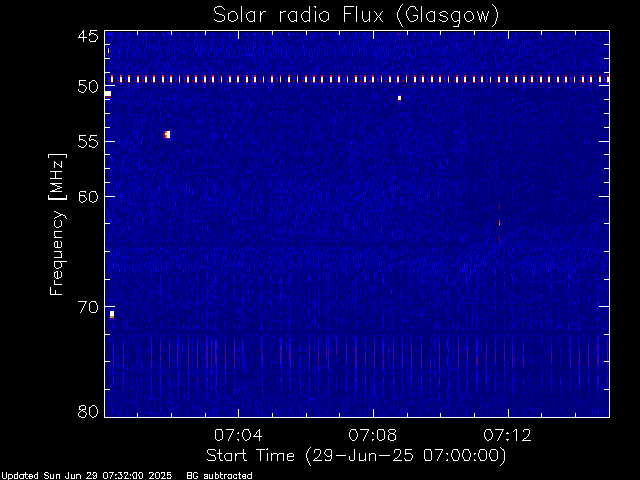640x480 pixels.
Task: Click the 07:04 time tick label
Action: (x=238, y=435)
